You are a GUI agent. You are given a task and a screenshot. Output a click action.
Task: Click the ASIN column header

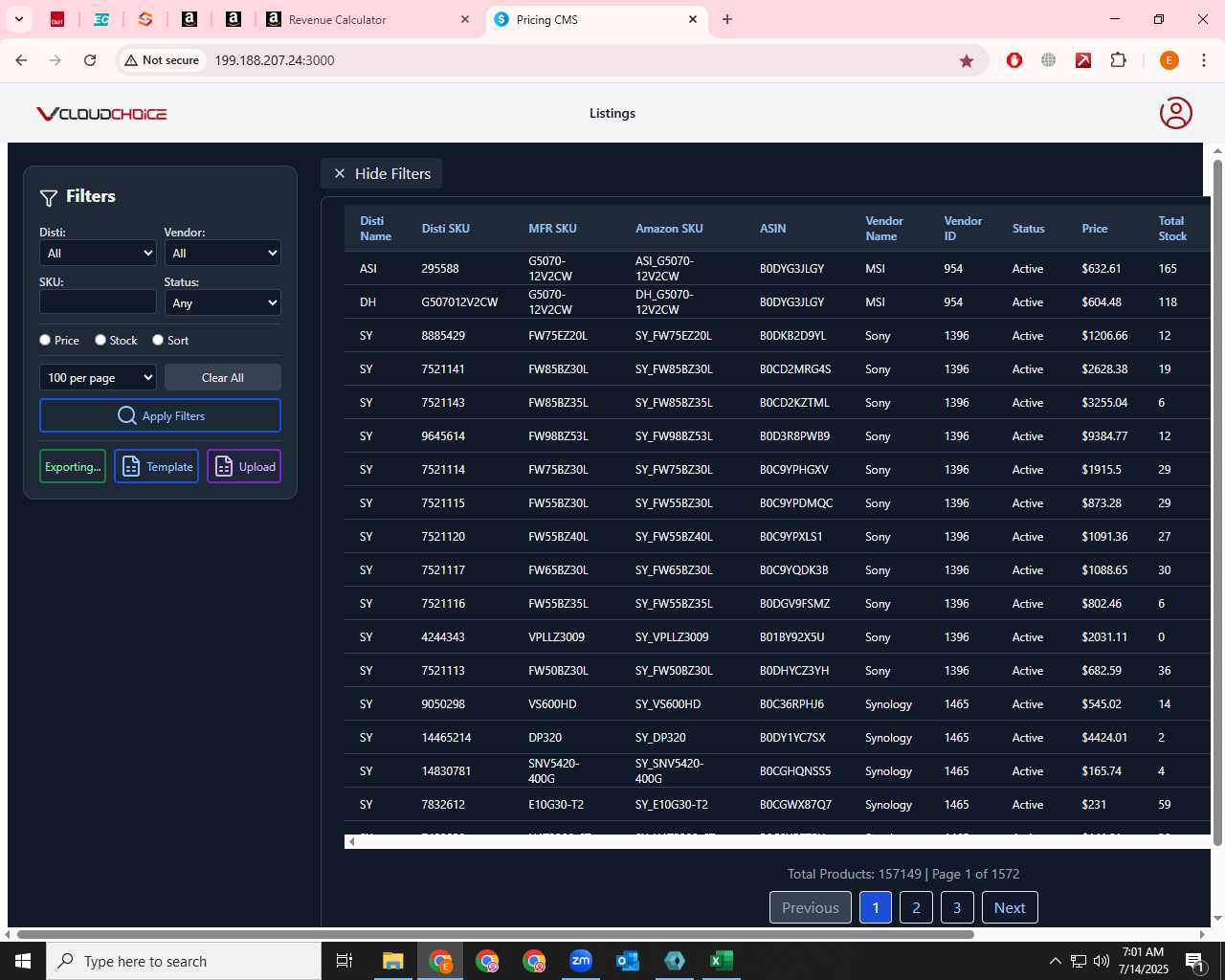pyautogui.click(x=772, y=229)
